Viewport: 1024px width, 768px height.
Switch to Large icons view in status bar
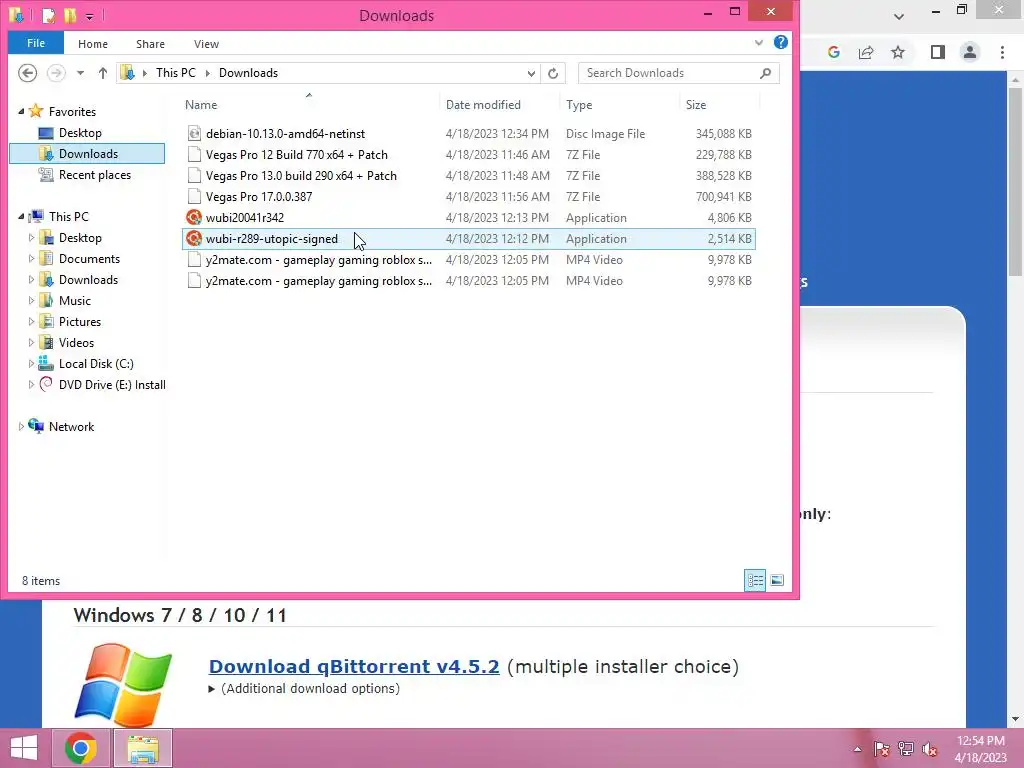click(776, 580)
